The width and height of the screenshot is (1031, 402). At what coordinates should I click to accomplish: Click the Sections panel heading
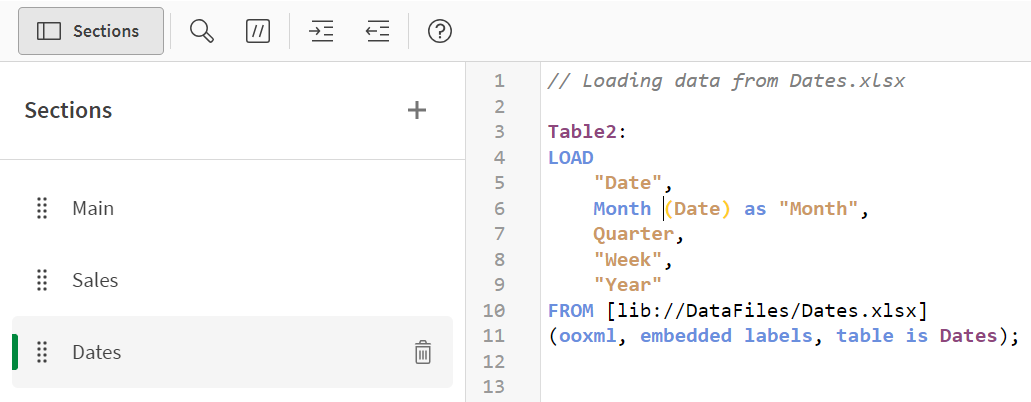68,110
